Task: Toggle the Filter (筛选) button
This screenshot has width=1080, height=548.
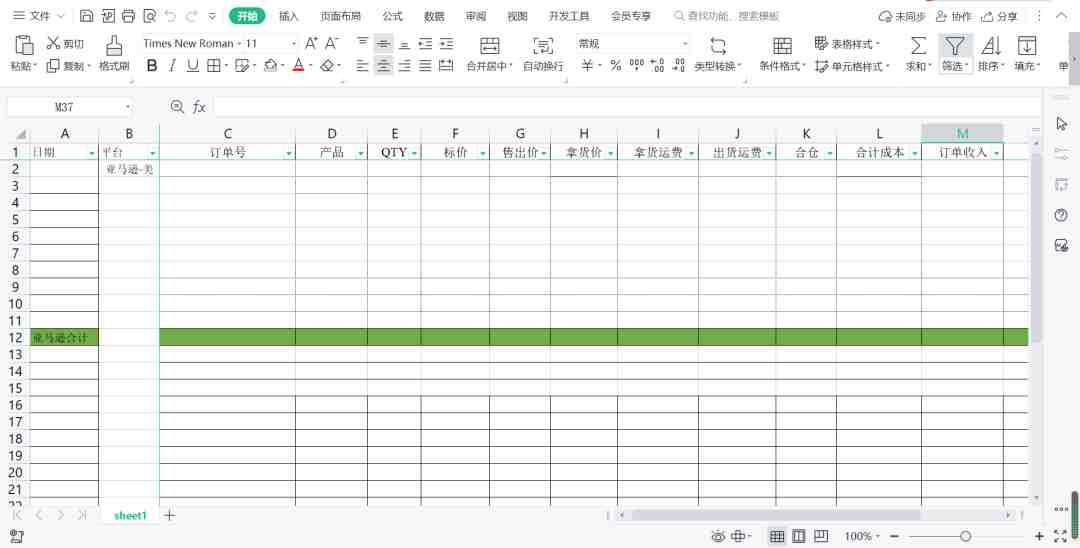Action: click(955, 46)
